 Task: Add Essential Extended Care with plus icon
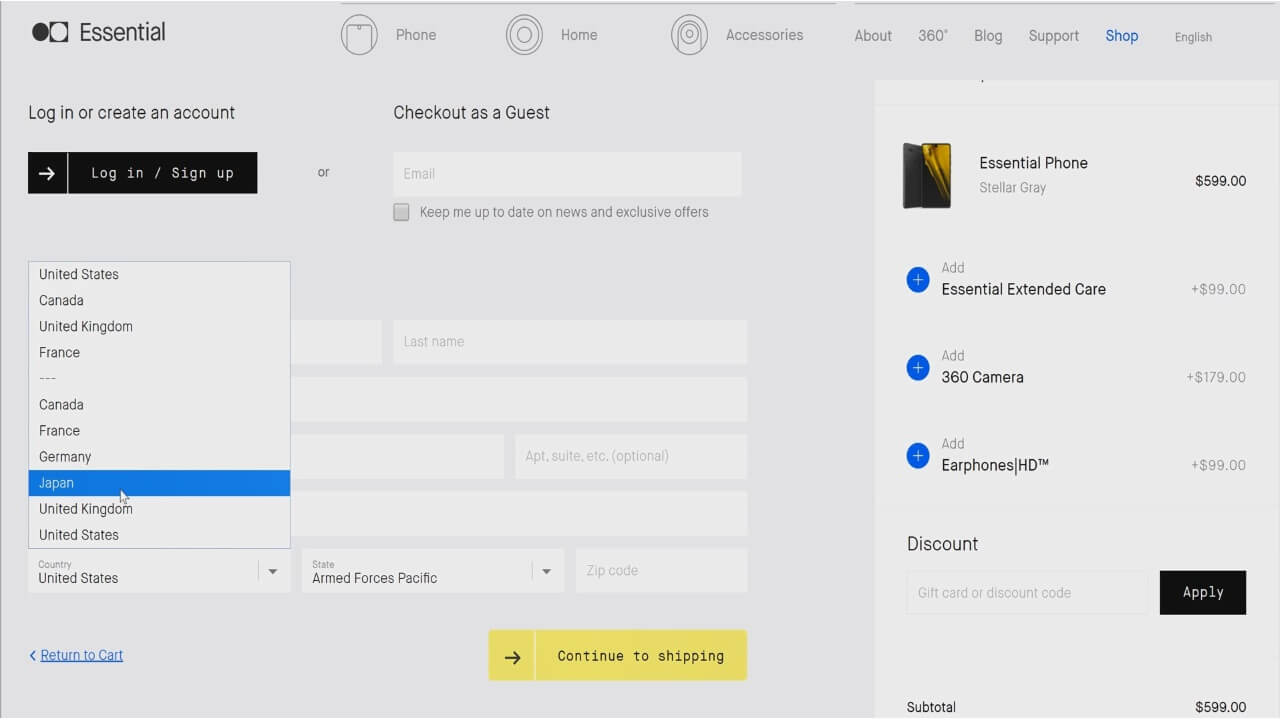coord(917,280)
